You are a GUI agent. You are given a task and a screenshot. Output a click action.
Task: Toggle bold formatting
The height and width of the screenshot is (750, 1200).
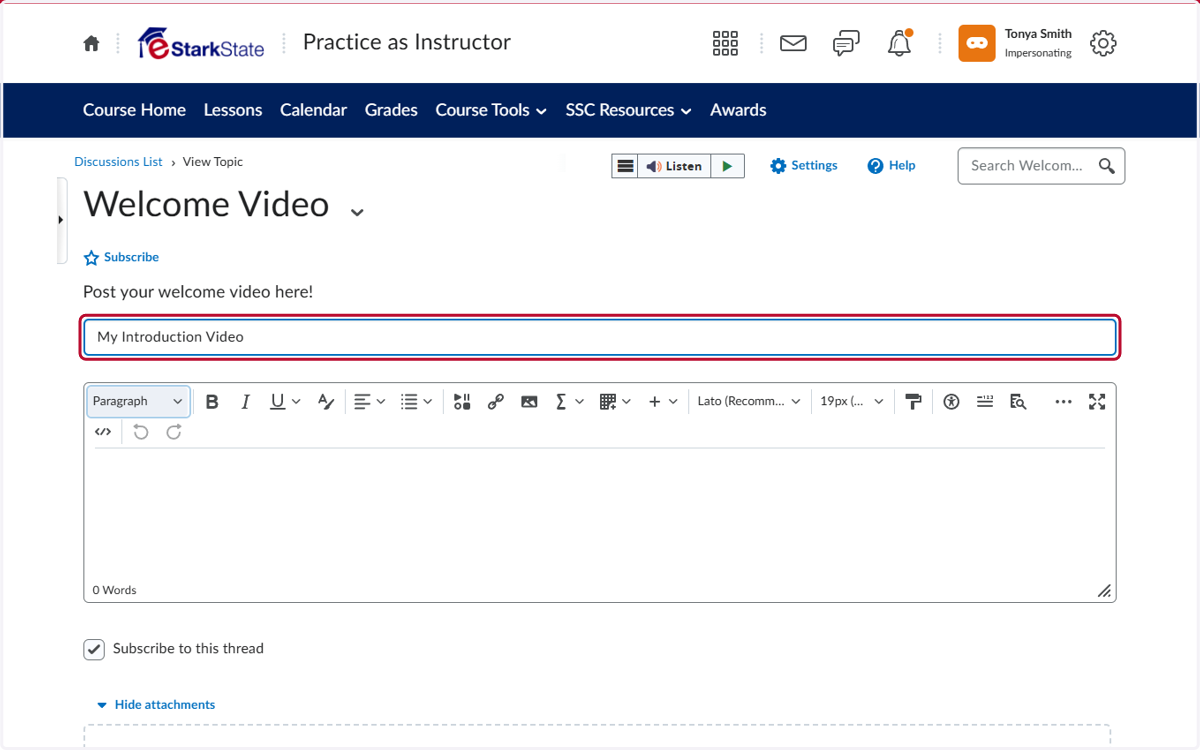(212, 401)
